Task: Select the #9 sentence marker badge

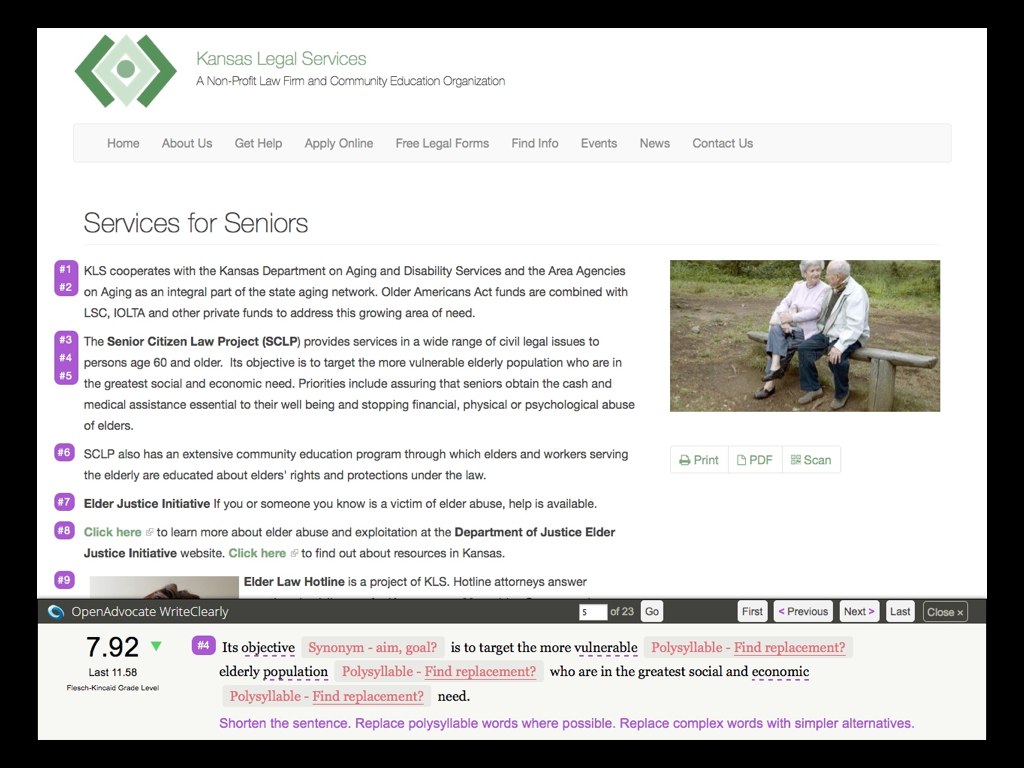Action: [x=65, y=580]
